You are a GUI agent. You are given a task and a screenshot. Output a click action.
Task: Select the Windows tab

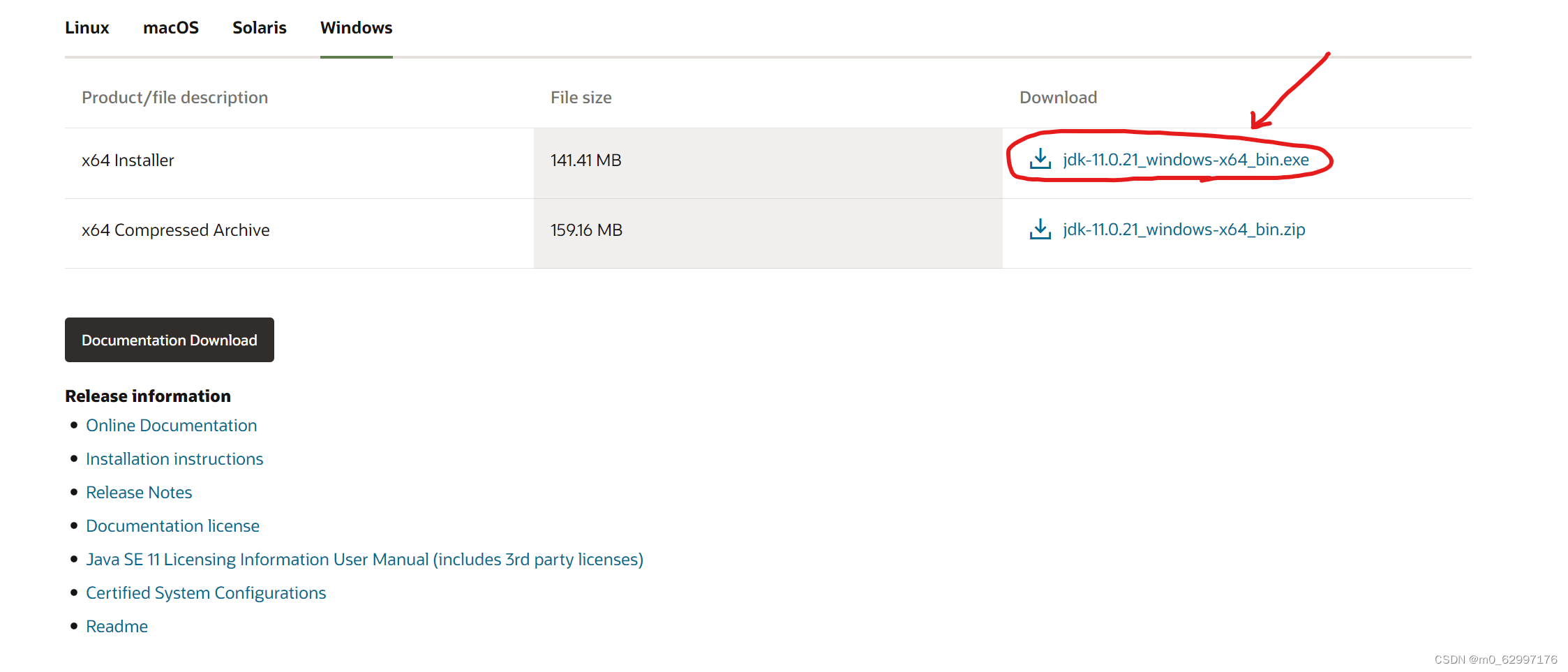pyautogui.click(x=356, y=27)
